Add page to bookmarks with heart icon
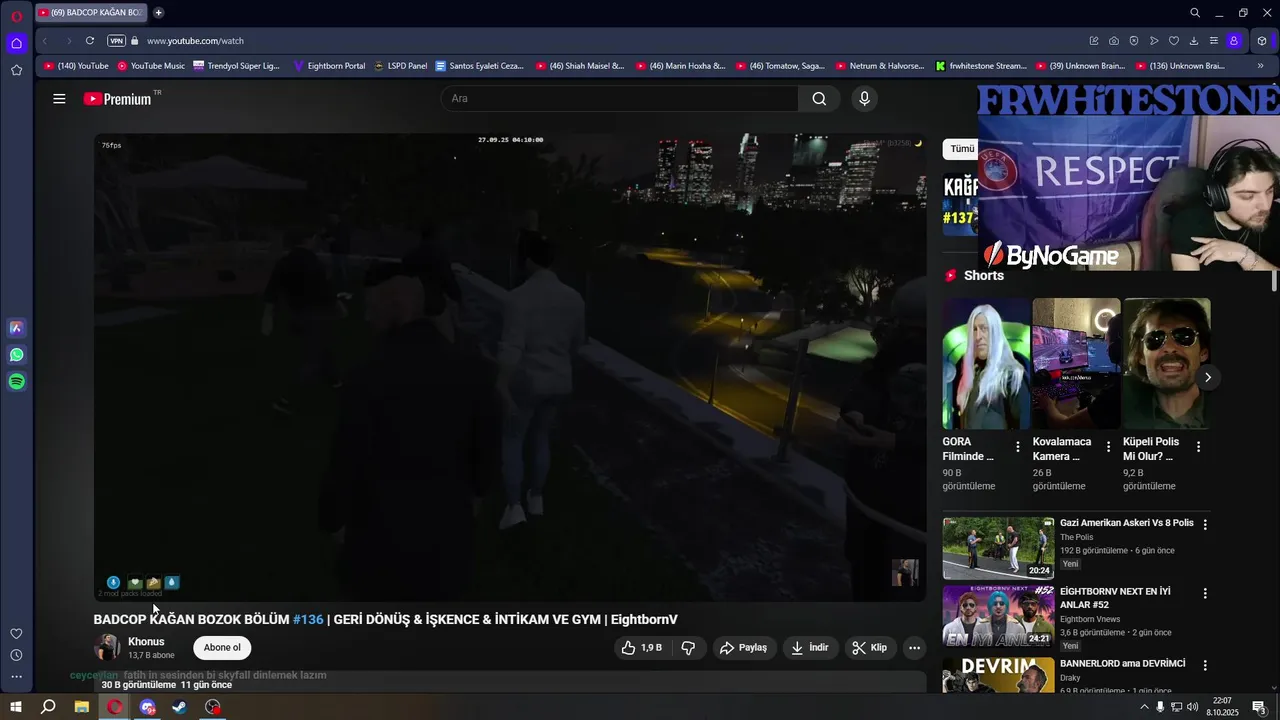 point(1174,41)
